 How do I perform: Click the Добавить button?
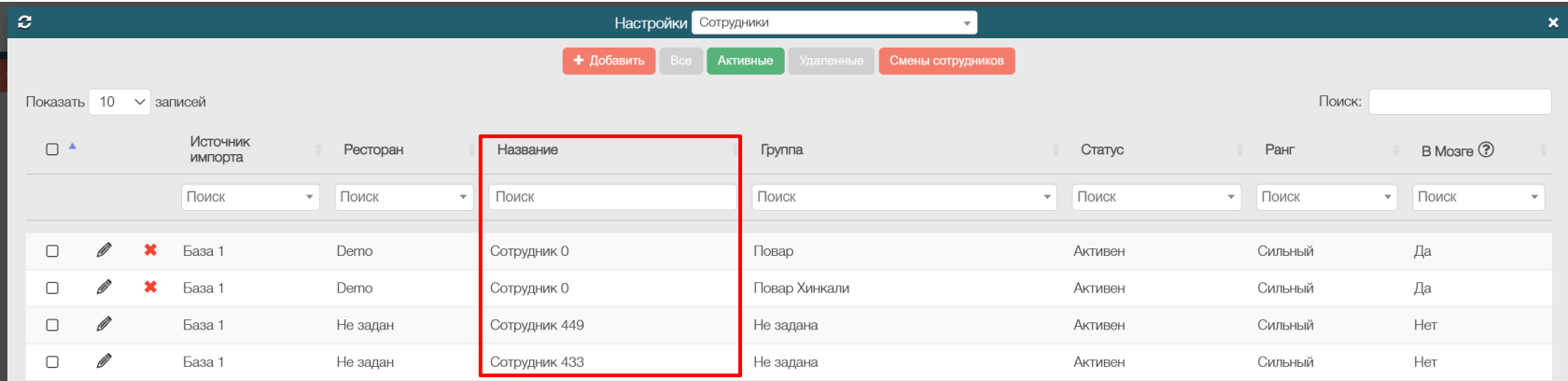pos(609,61)
